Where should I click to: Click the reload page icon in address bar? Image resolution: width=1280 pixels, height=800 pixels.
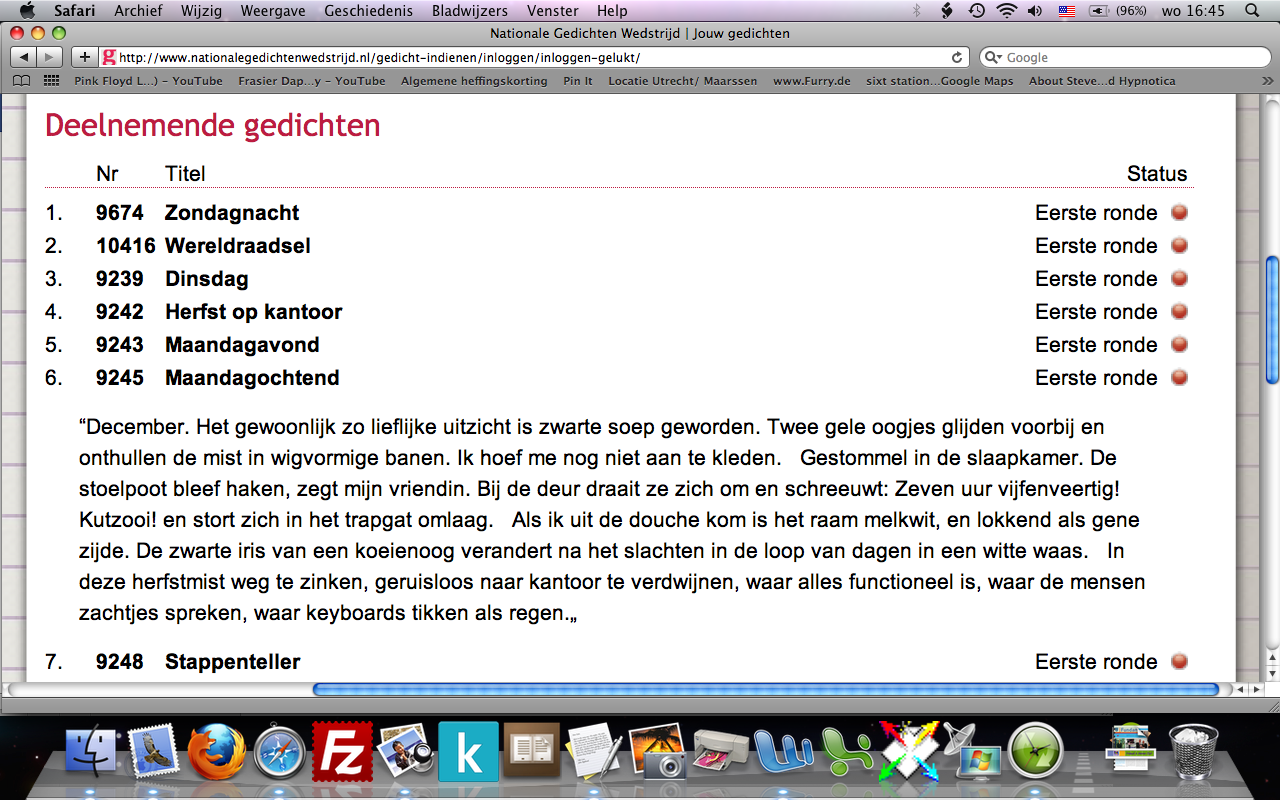click(x=957, y=58)
